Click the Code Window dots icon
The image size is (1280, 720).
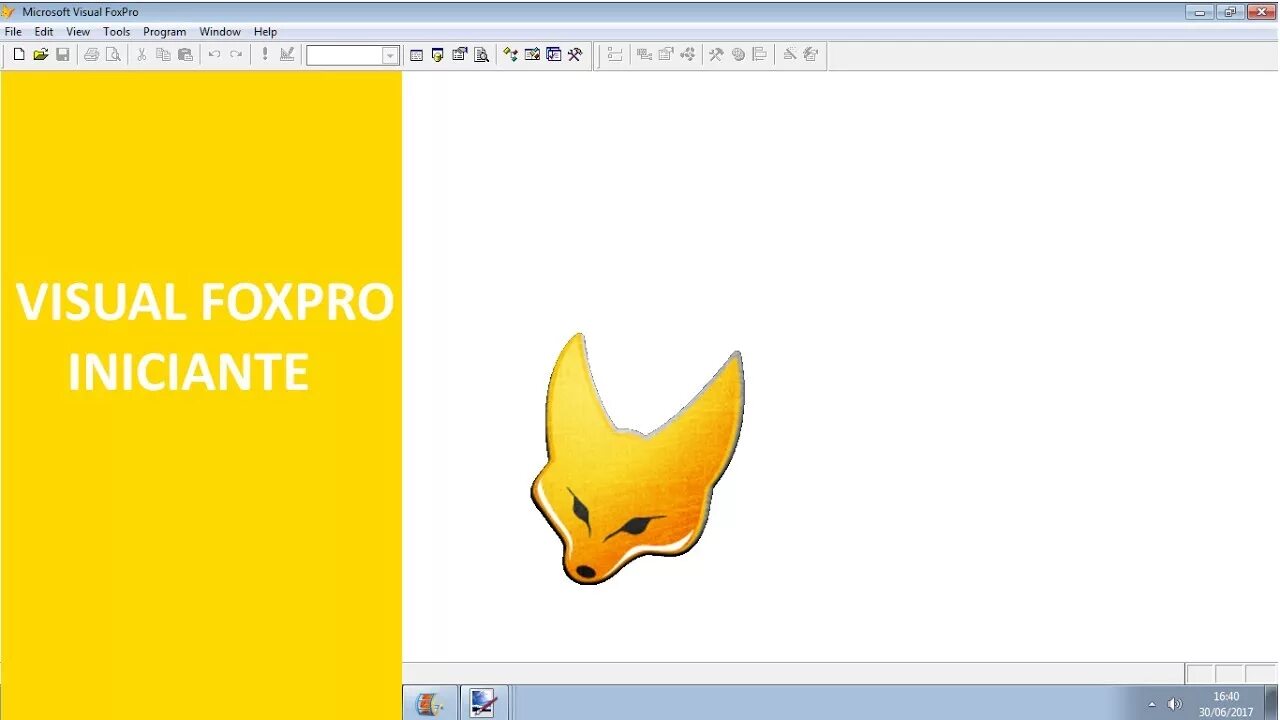[x=688, y=55]
